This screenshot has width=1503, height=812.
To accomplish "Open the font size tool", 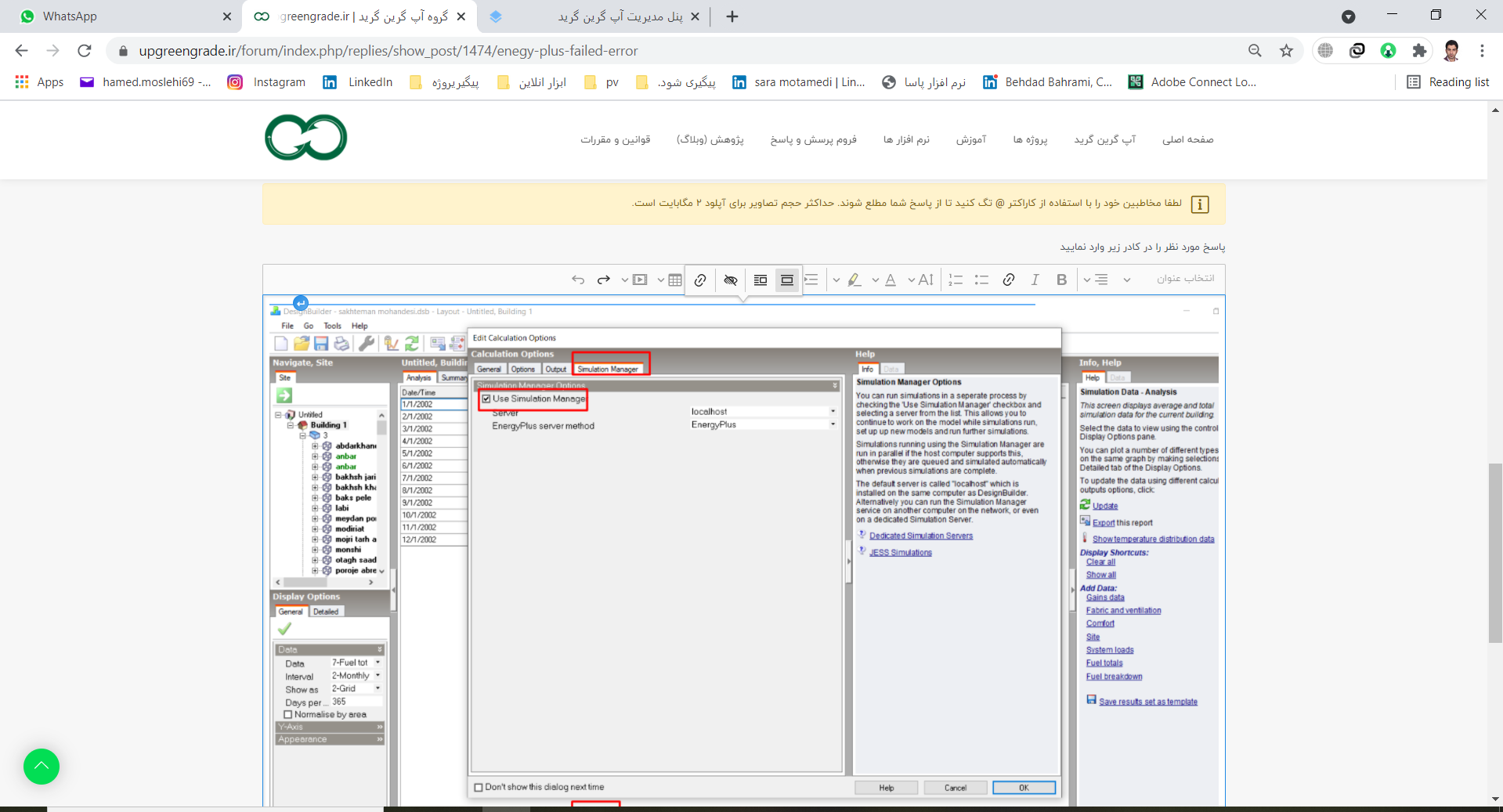I will [926, 280].
